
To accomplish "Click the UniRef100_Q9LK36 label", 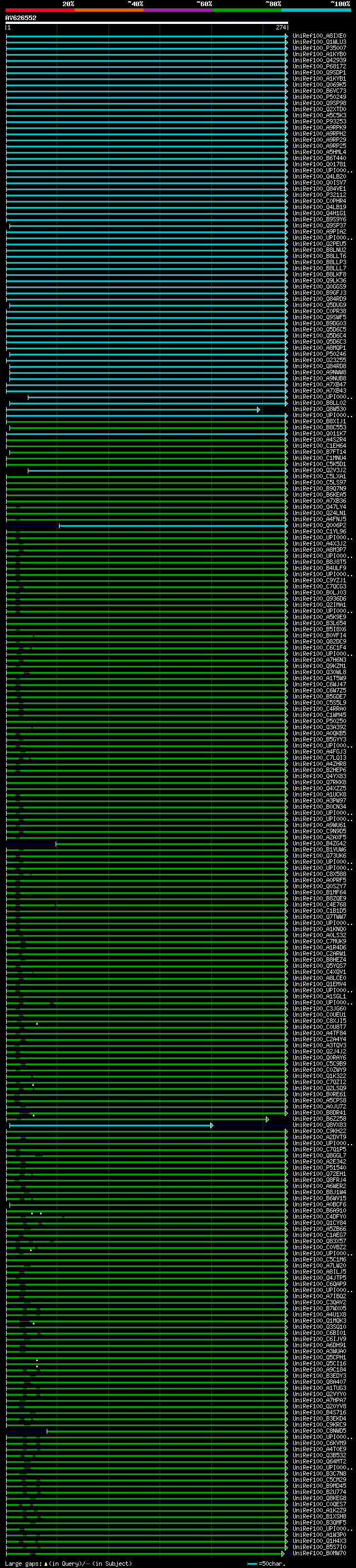I will [319, 280].
